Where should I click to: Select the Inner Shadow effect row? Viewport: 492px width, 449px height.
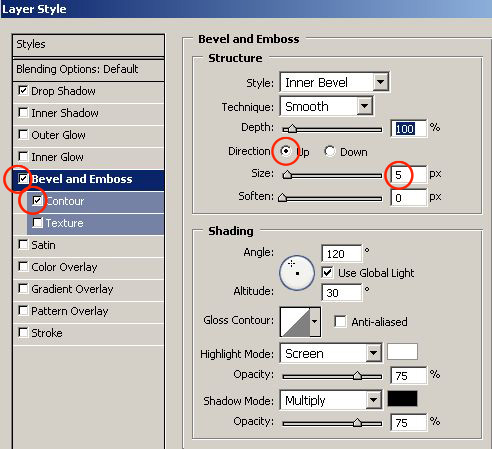coord(88,113)
